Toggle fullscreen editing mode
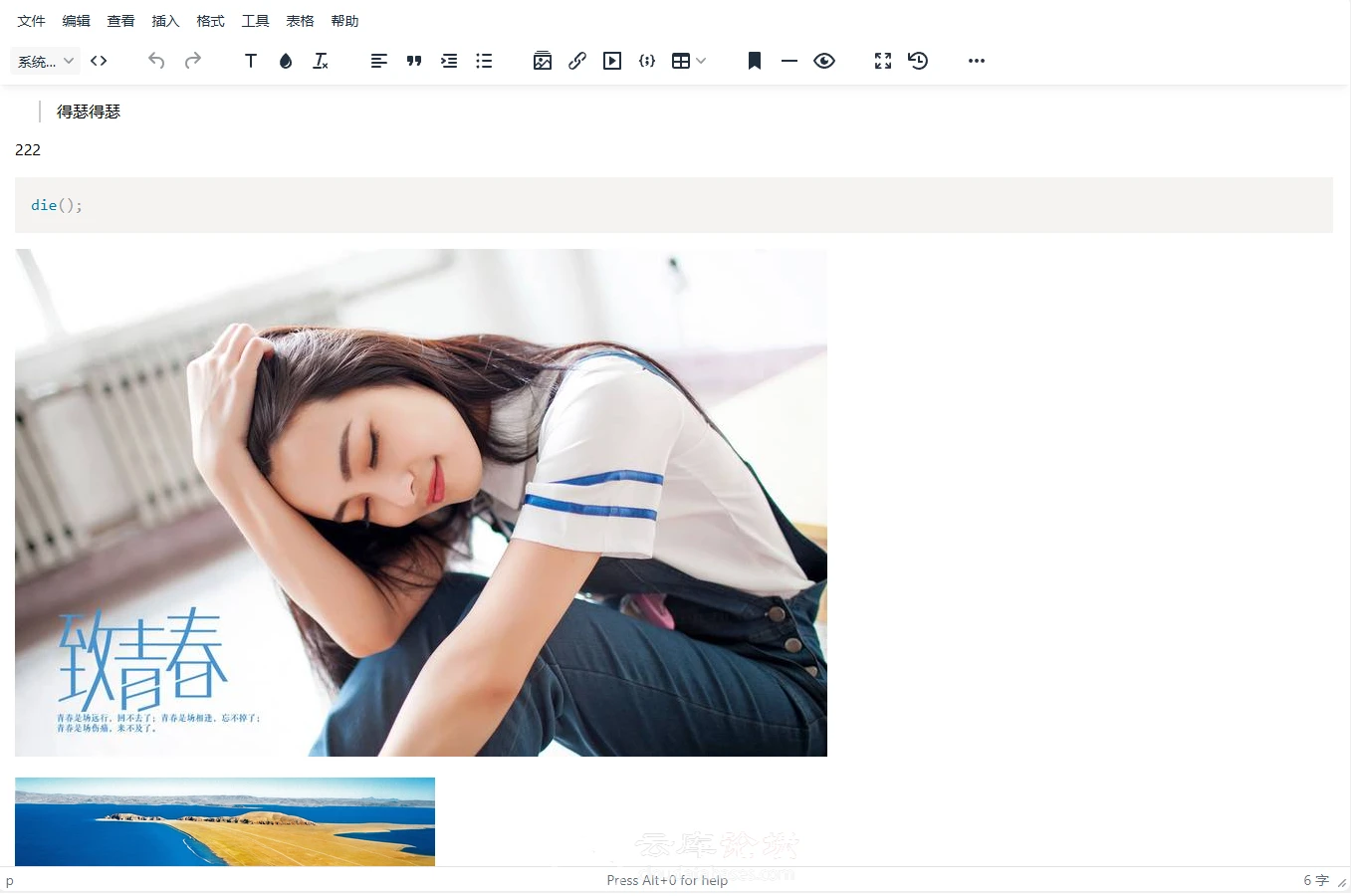The width and height of the screenshot is (1351, 896). tap(883, 61)
